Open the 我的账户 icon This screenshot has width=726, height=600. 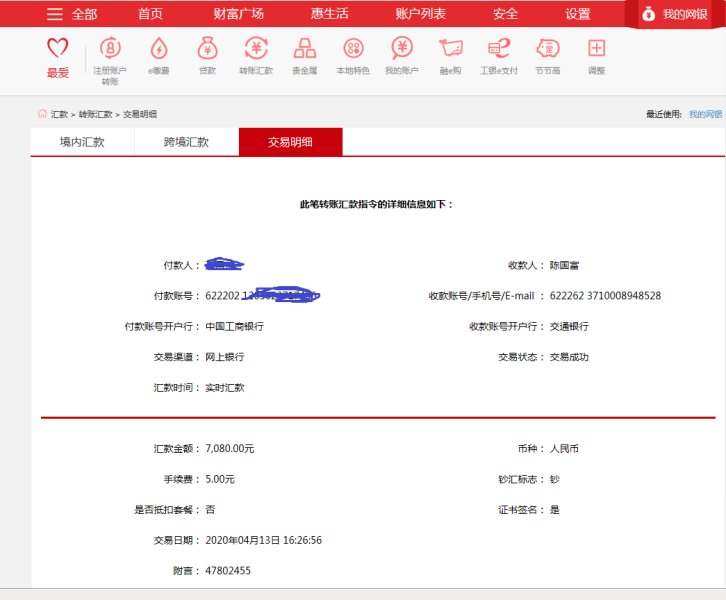pyautogui.click(x=401, y=50)
